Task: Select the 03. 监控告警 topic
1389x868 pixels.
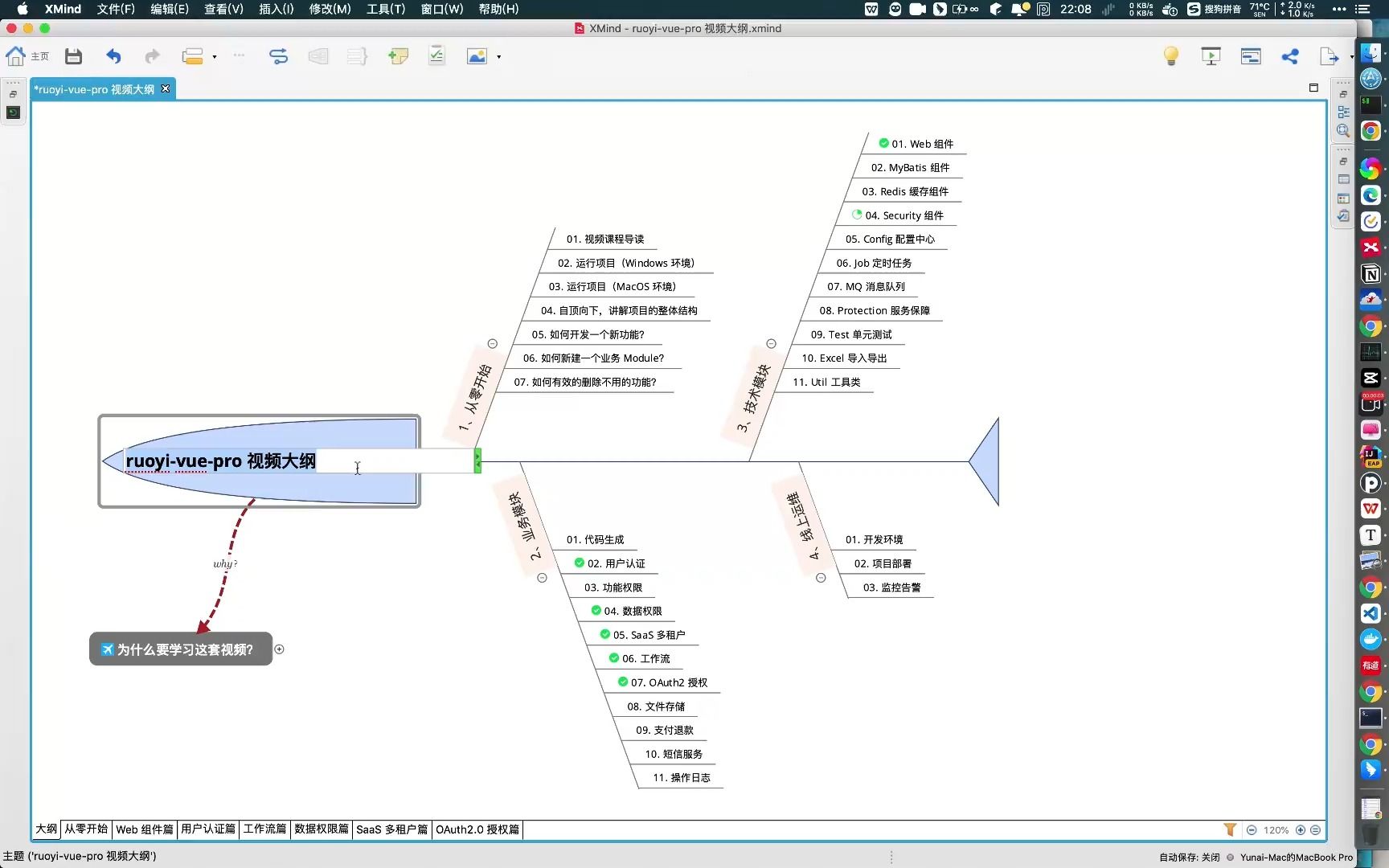Action: point(892,588)
